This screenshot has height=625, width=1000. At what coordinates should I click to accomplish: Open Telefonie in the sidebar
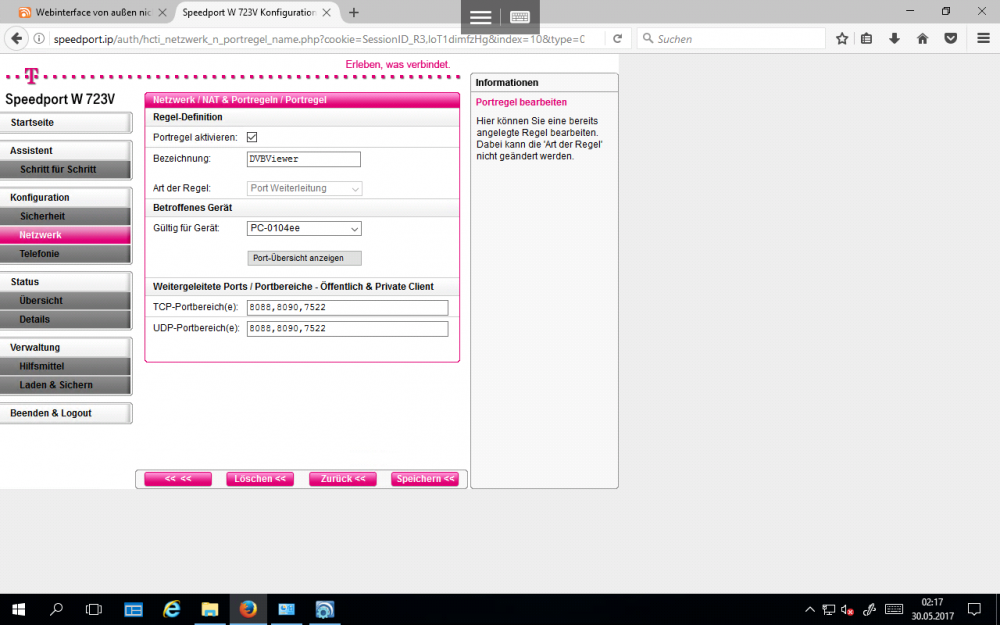tap(66, 254)
